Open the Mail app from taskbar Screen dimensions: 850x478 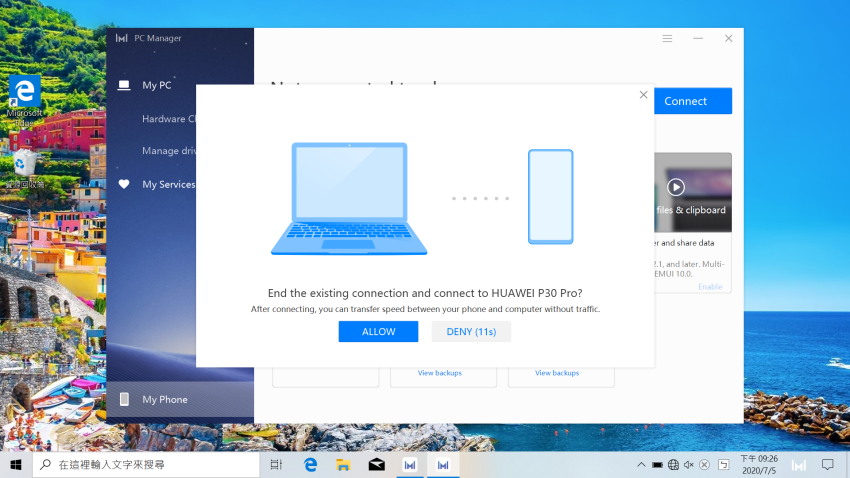[x=377, y=464]
